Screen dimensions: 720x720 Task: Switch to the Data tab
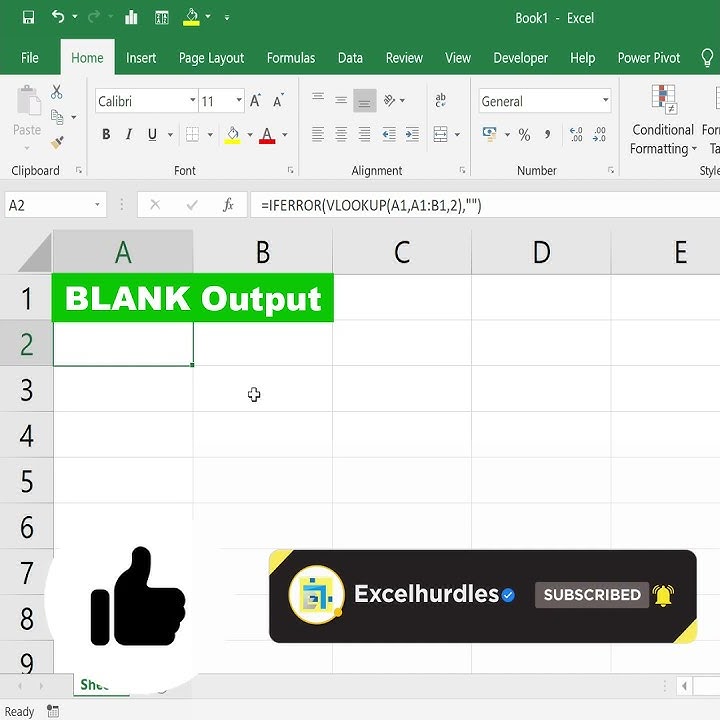tap(350, 58)
